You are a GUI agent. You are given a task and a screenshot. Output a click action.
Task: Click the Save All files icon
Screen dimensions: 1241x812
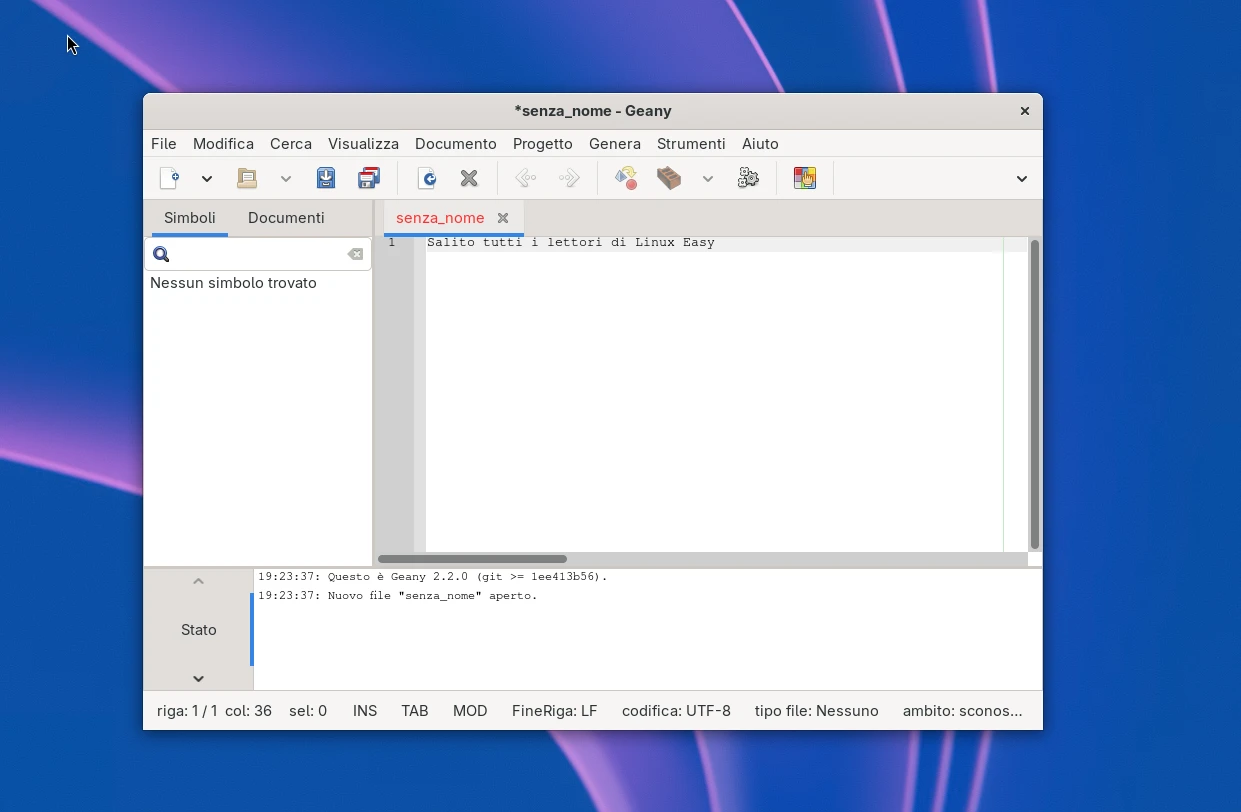tap(369, 178)
